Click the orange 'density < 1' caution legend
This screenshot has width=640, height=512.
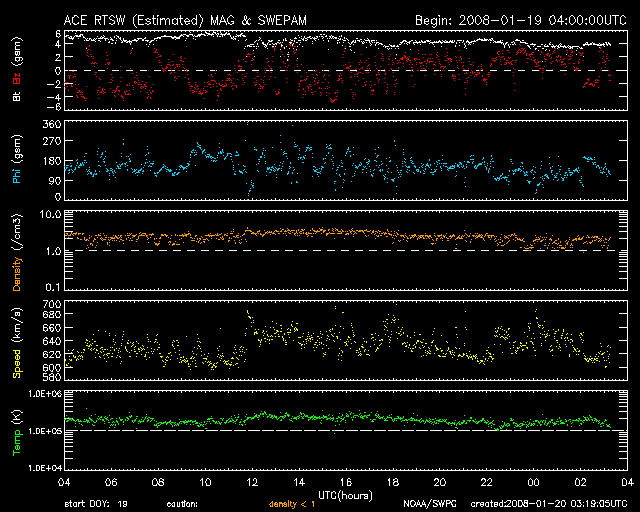point(295,504)
